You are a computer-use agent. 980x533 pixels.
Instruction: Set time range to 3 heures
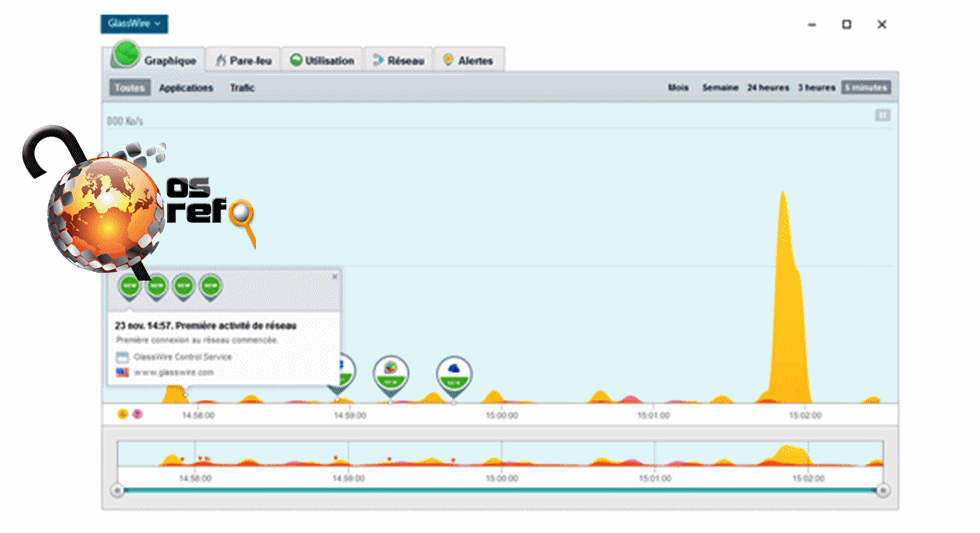tap(816, 87)
